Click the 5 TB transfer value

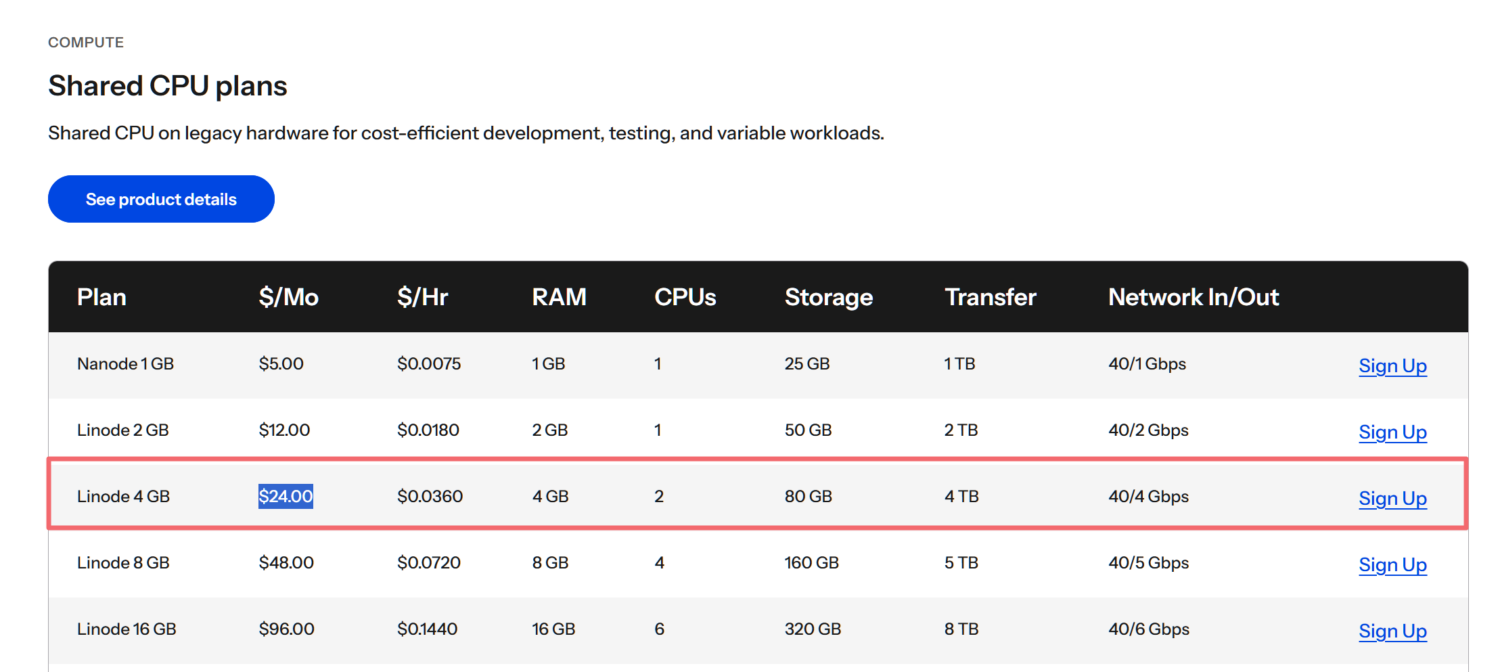point(962,563)
